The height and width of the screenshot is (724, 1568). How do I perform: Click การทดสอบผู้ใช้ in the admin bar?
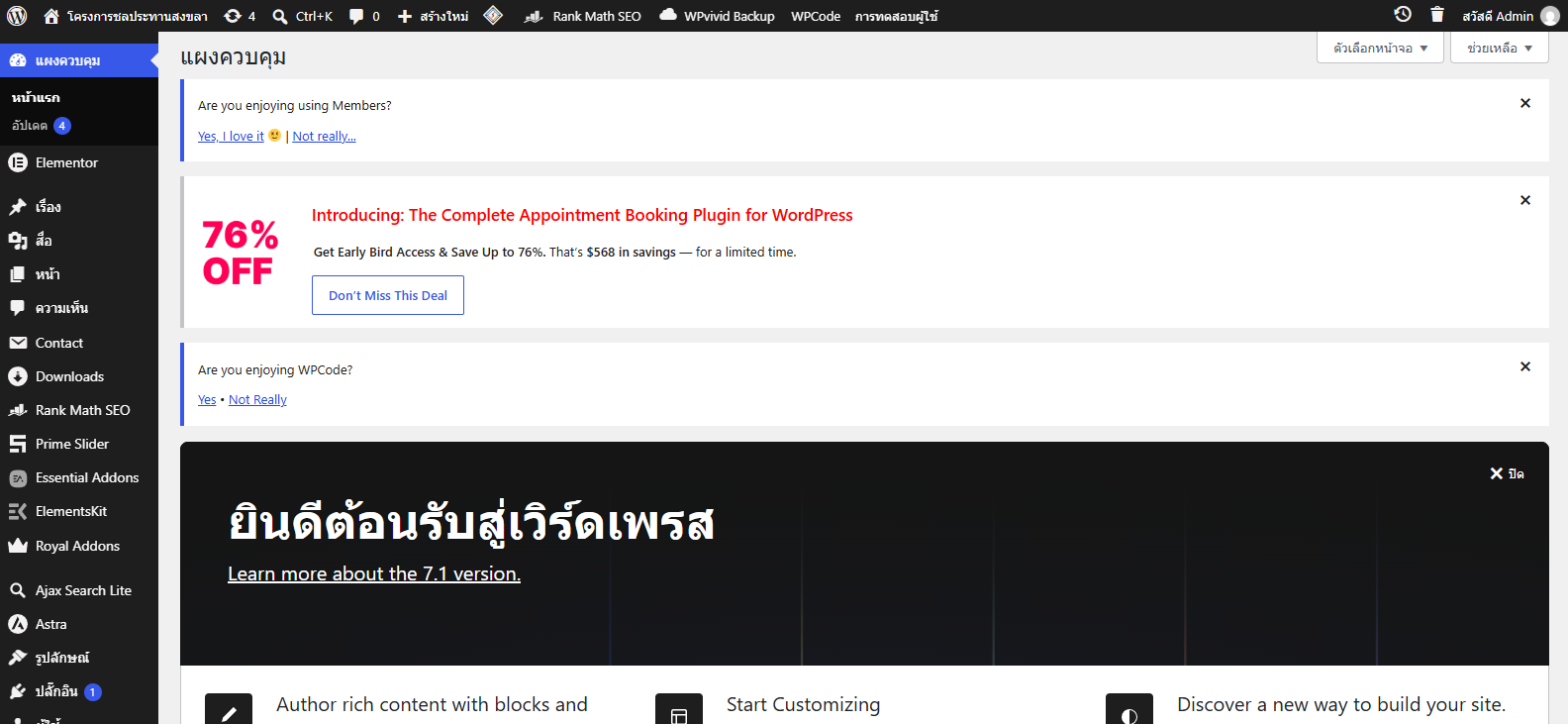pyautogui.click(x=897, y=16)
